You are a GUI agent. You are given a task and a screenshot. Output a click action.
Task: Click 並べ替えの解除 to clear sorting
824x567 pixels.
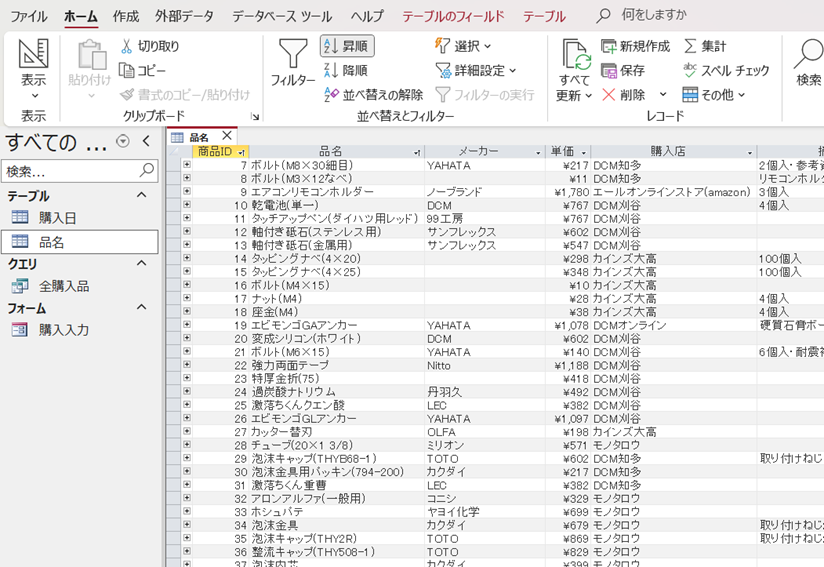coord(375,95)
